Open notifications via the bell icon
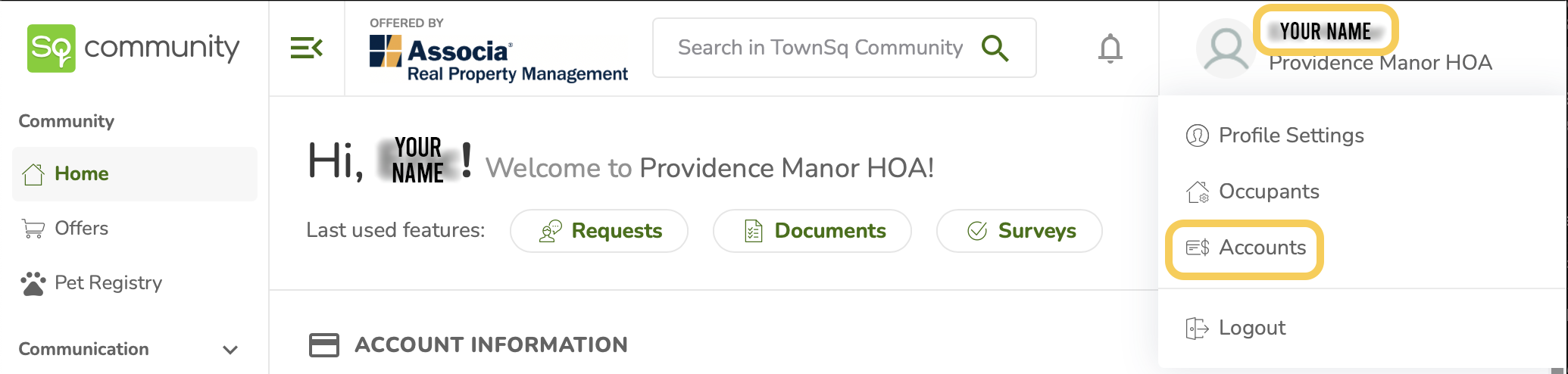Viewport: 1568px width, 374px height. tap(1110, 48)
